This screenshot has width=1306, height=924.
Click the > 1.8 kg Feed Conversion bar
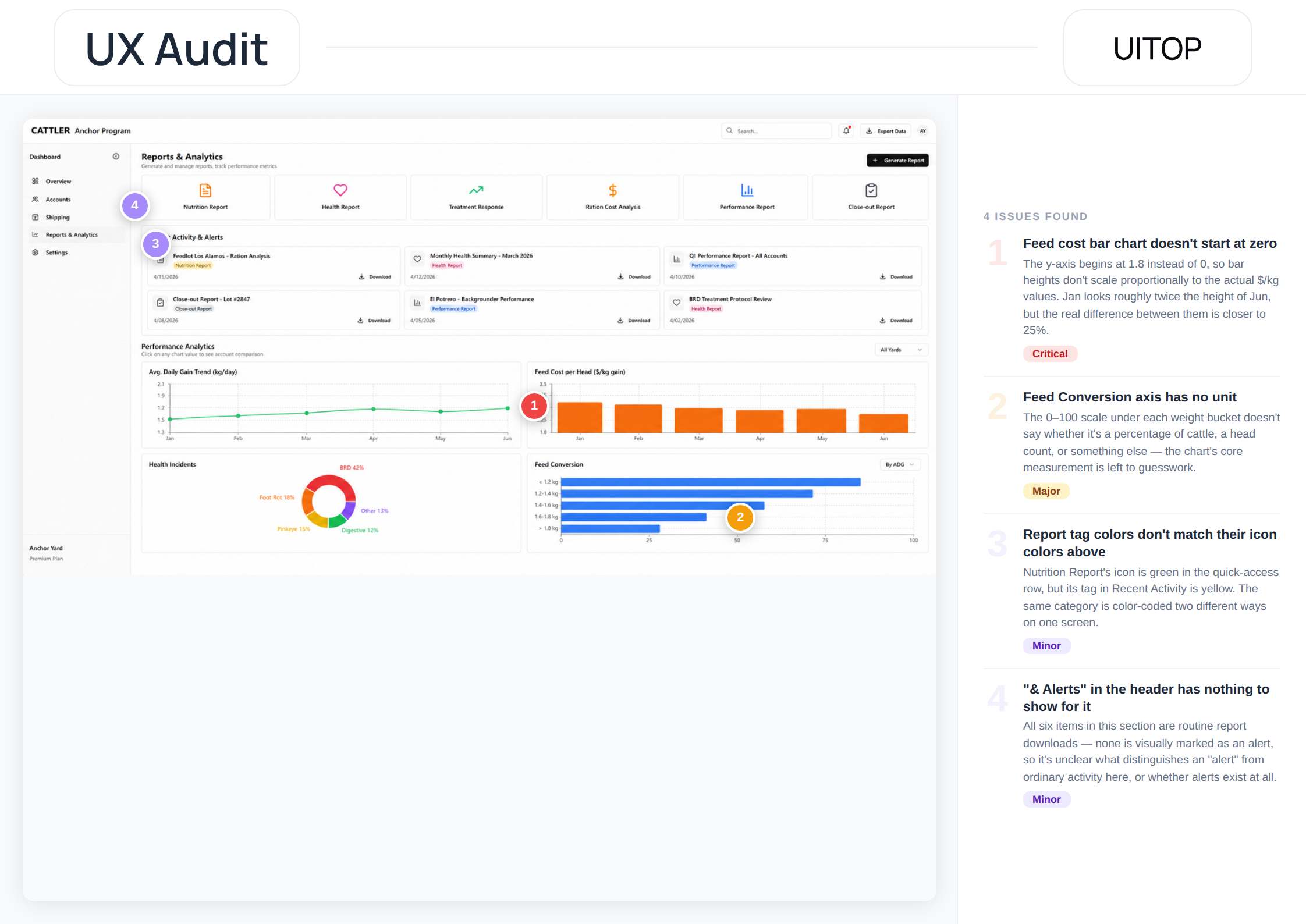611,528
